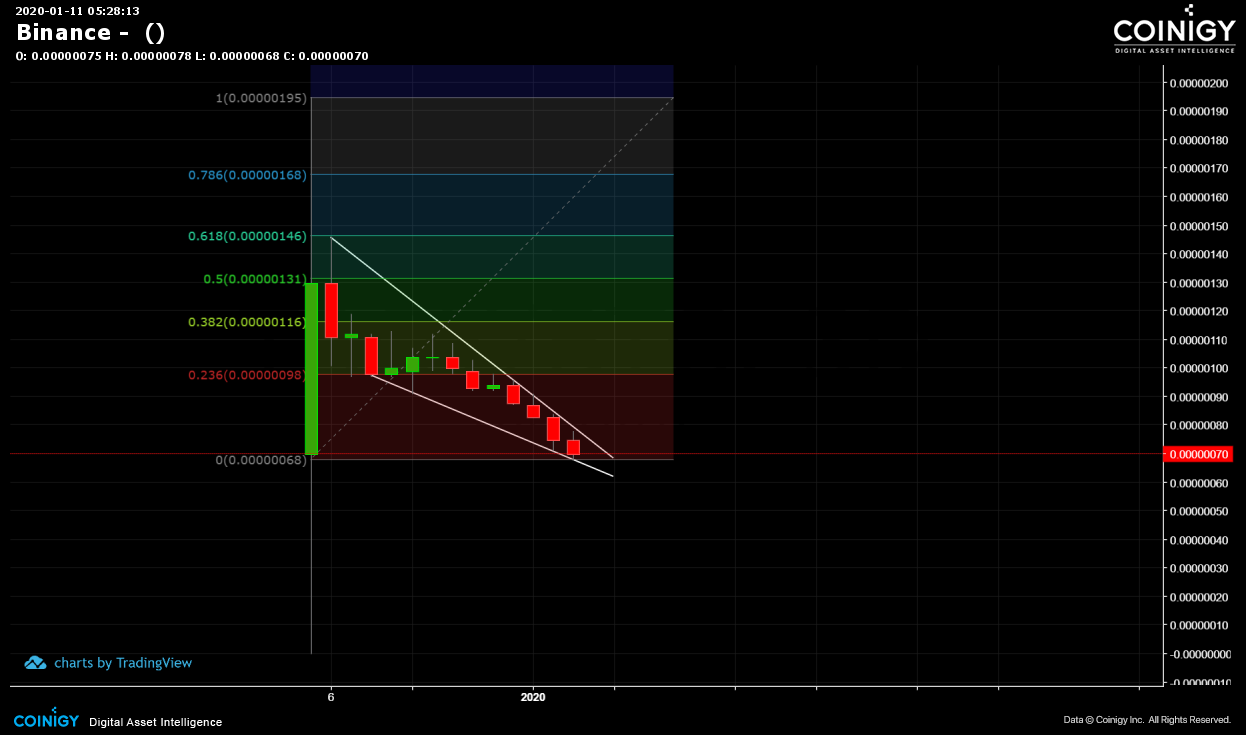Select the Fibonacci 0.786(0.00000168) level label
This screenshot has height=735, width=1246.
tap(248, 175)
